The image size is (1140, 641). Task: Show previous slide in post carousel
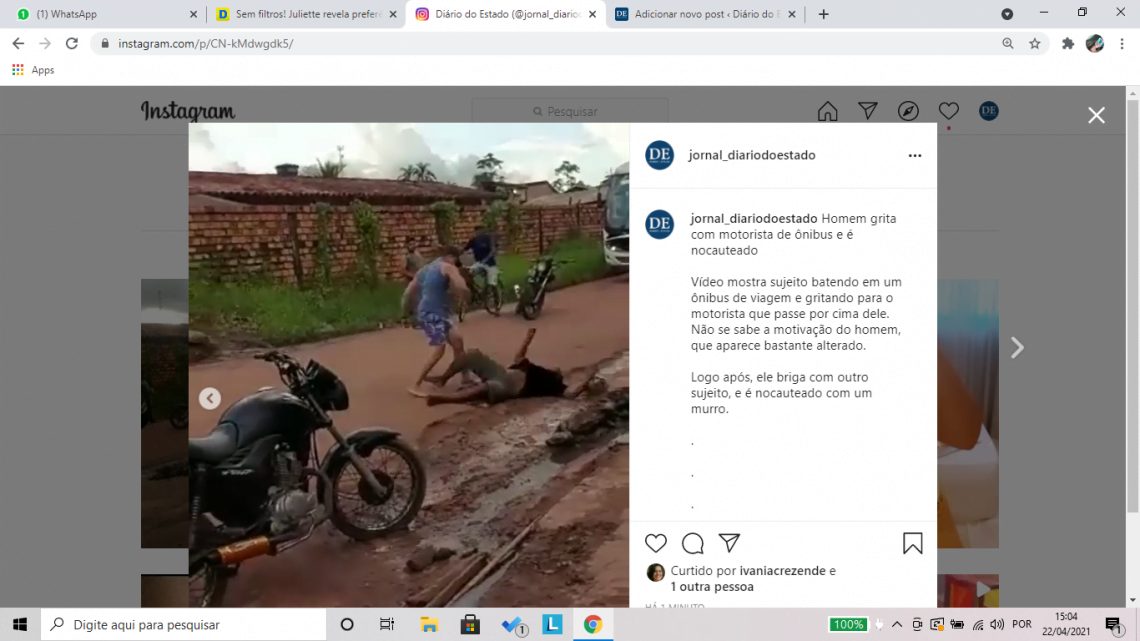210,398
